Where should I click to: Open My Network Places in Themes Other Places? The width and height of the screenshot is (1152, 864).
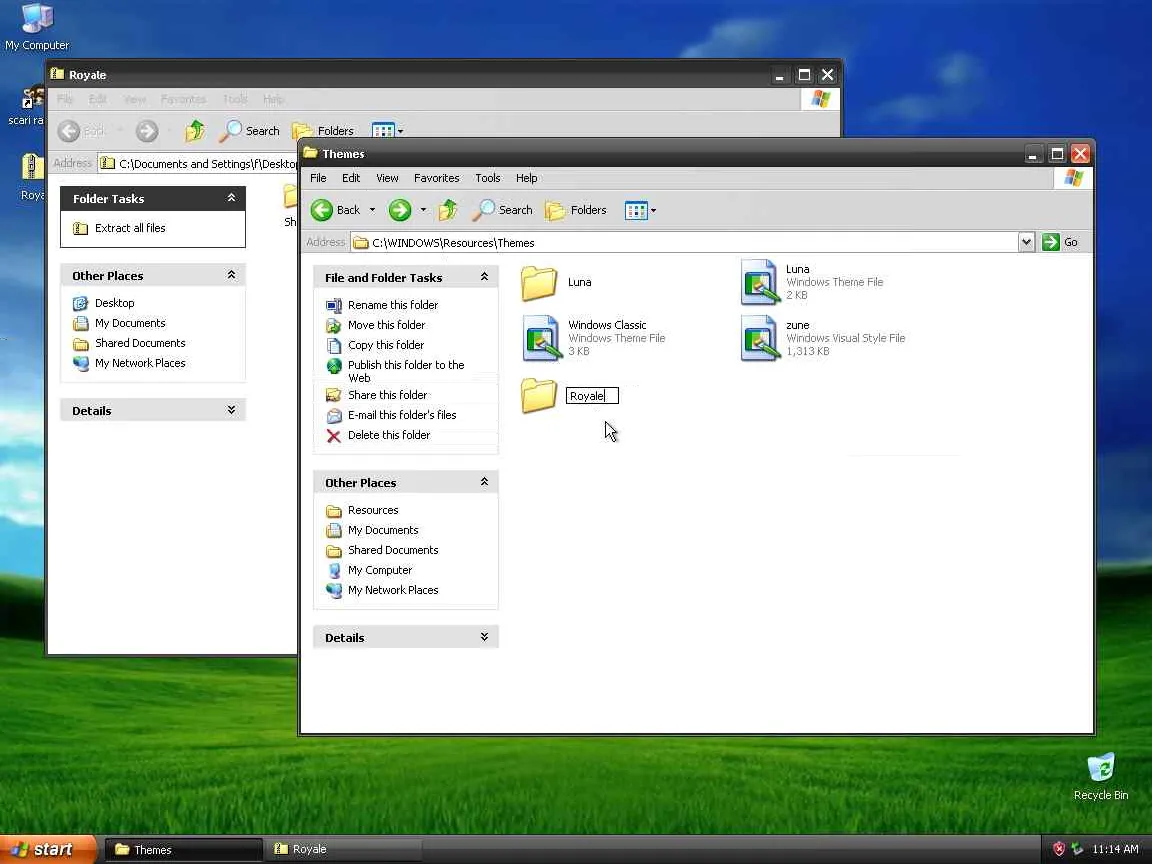pos(393,590)
